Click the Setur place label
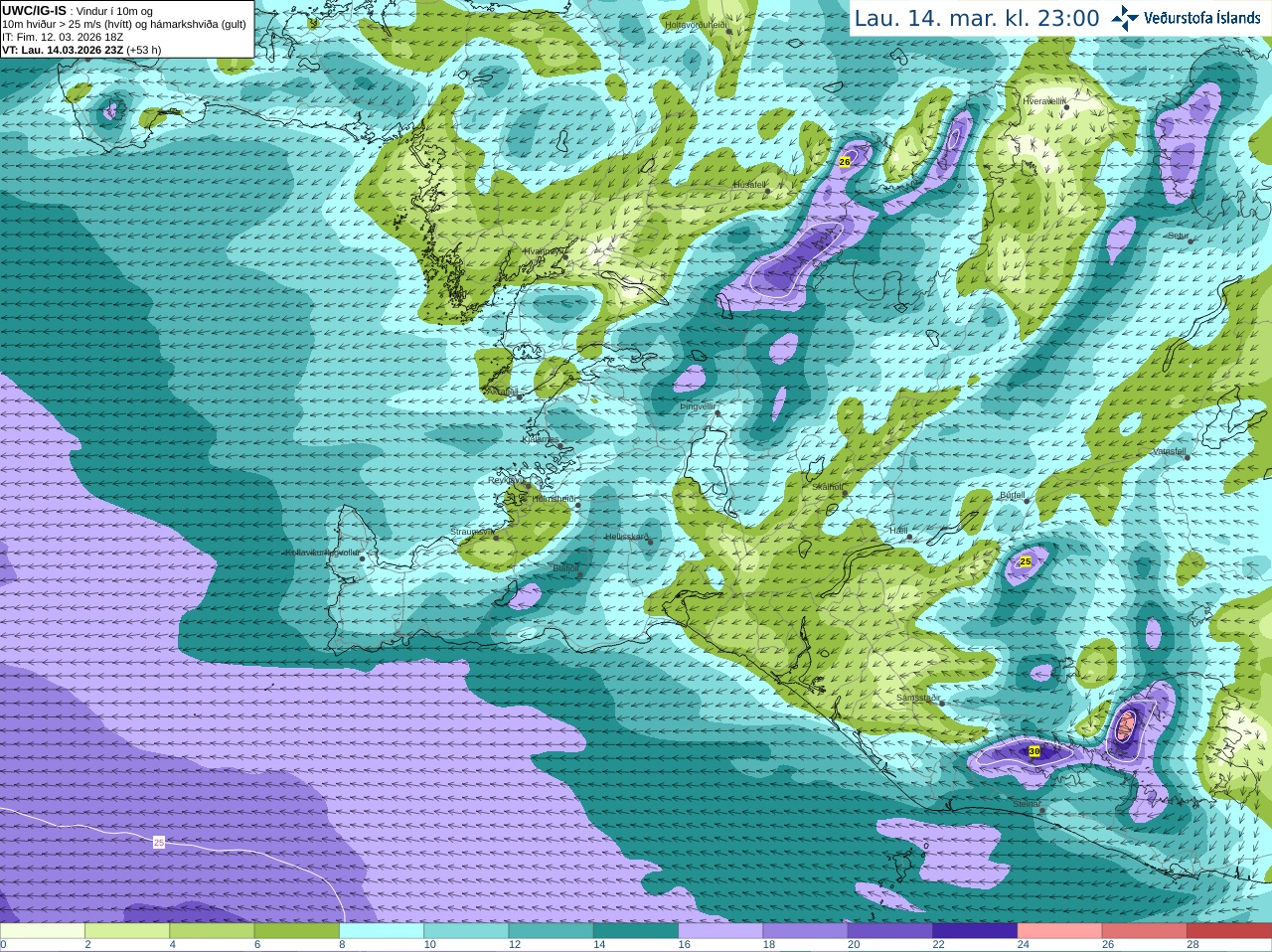Screen dimensions: 1272x952 click(x=1179, y=236)
